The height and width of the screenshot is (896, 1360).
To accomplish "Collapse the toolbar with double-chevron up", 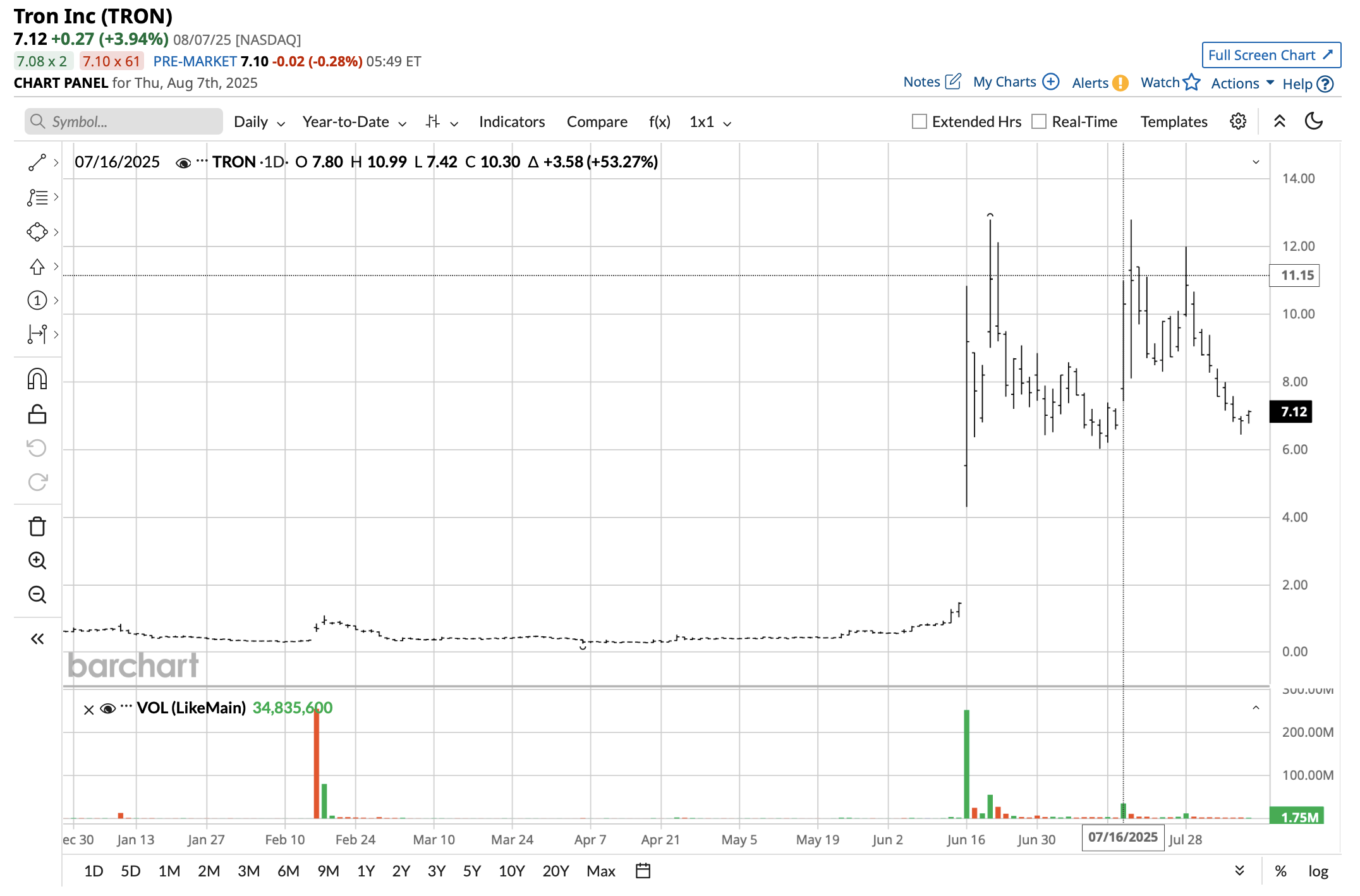I will (1280, 121).
